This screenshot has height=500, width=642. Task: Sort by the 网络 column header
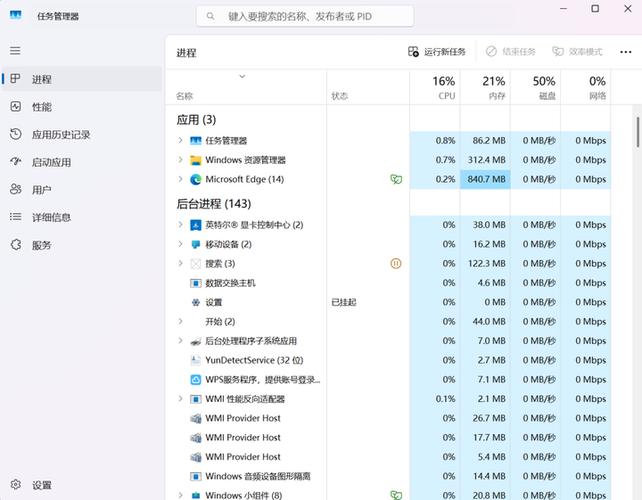pyautogui.click(x=586, y=87)
